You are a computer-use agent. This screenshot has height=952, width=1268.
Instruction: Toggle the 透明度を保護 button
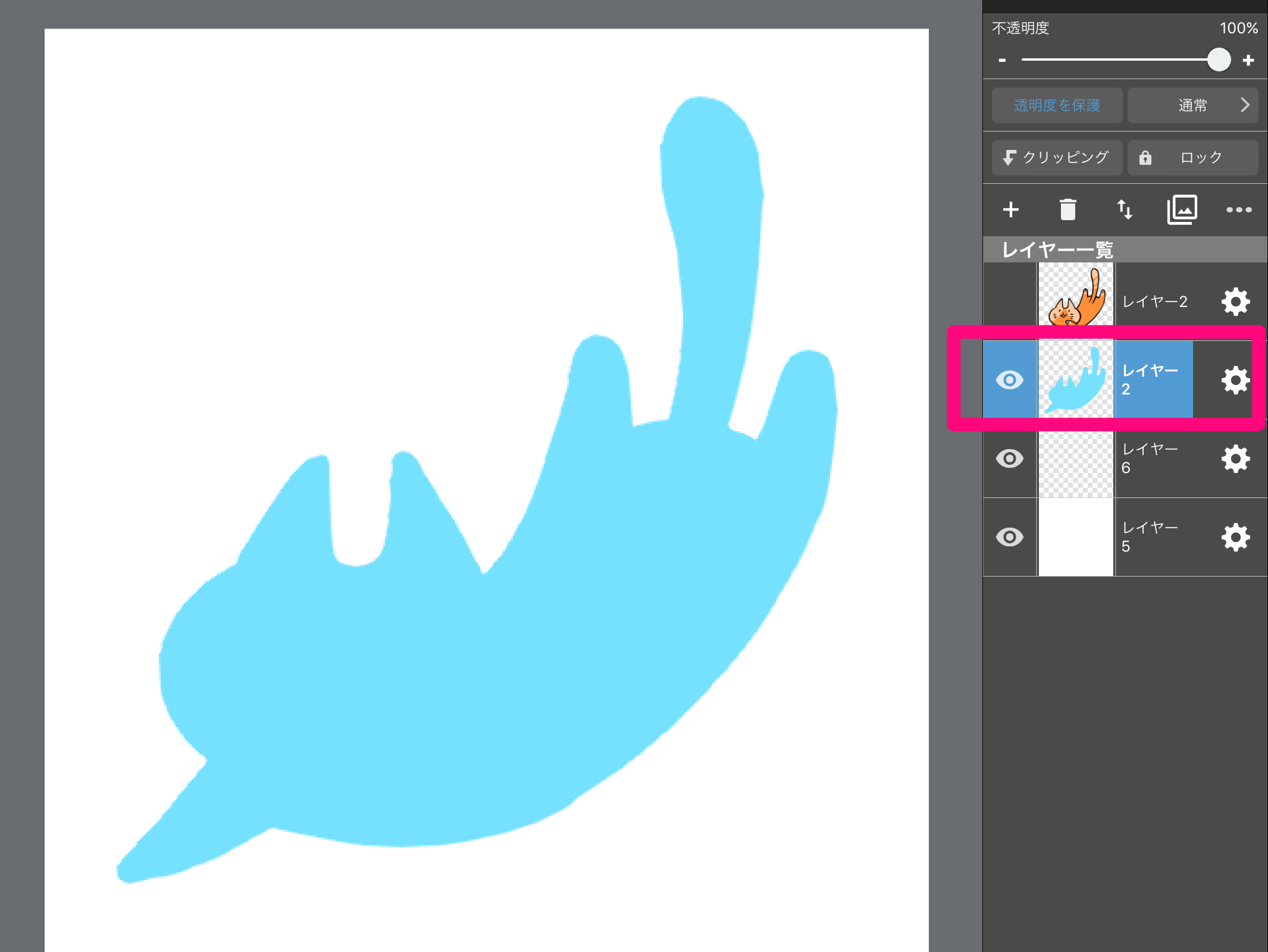pos(1057,105)
